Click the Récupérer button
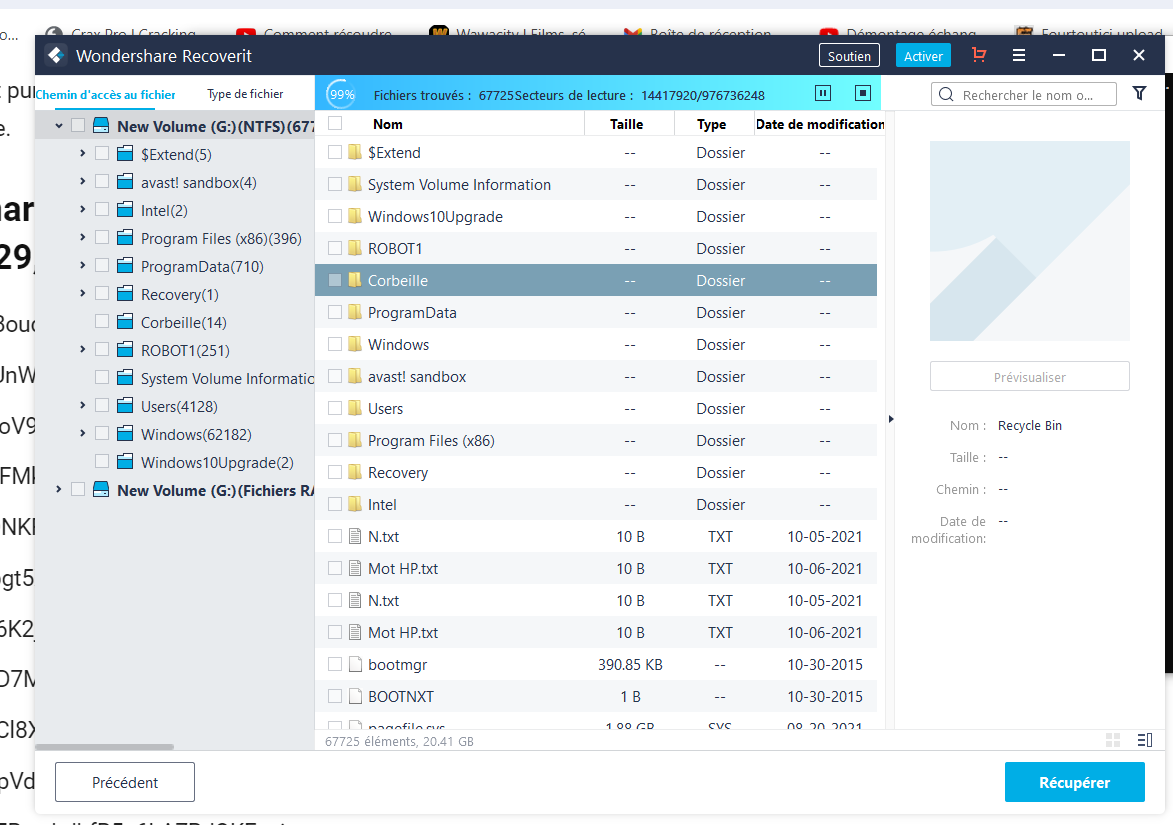1173x825 pixels. tap(1074, 782)
